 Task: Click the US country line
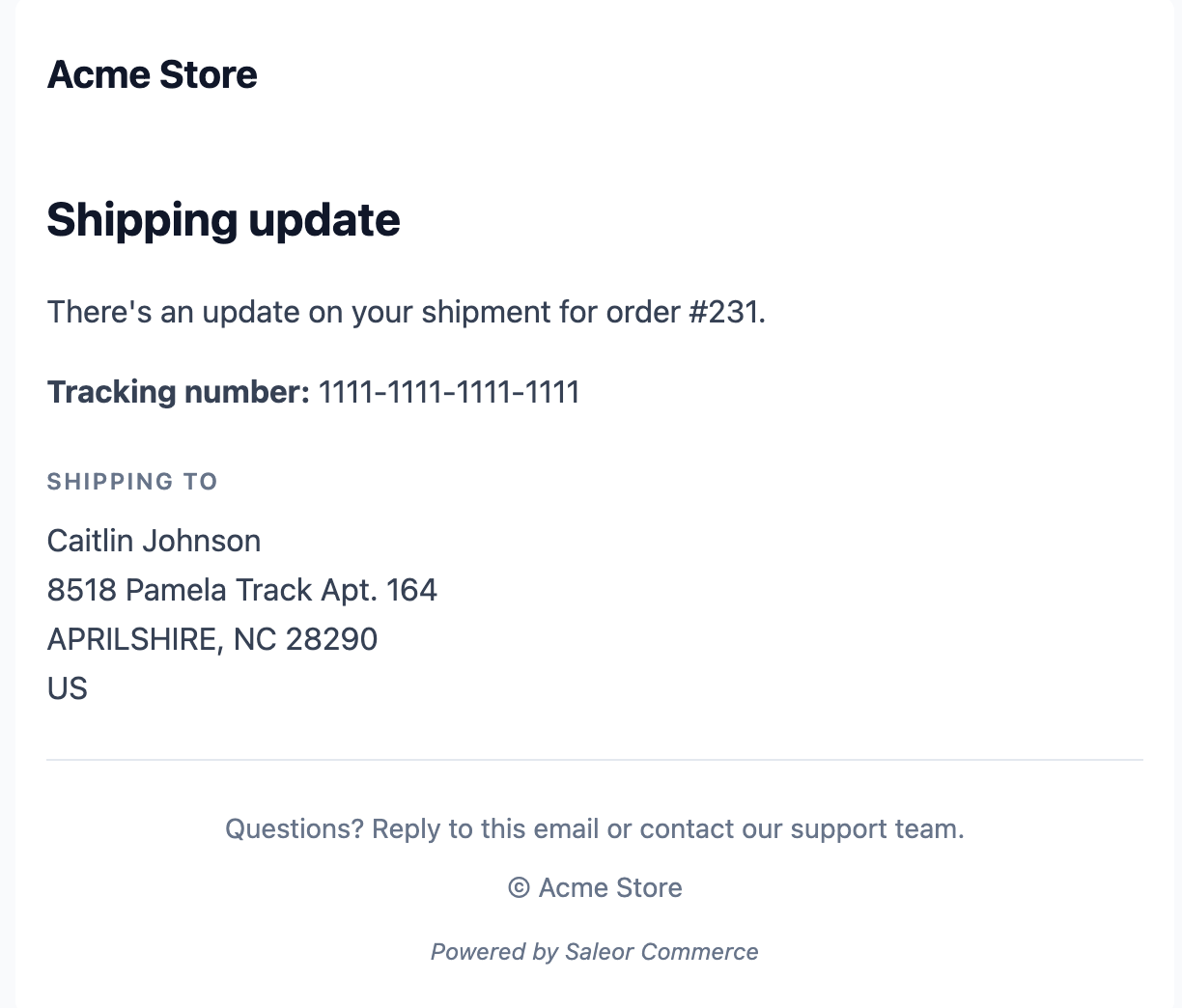pos(68,688)
